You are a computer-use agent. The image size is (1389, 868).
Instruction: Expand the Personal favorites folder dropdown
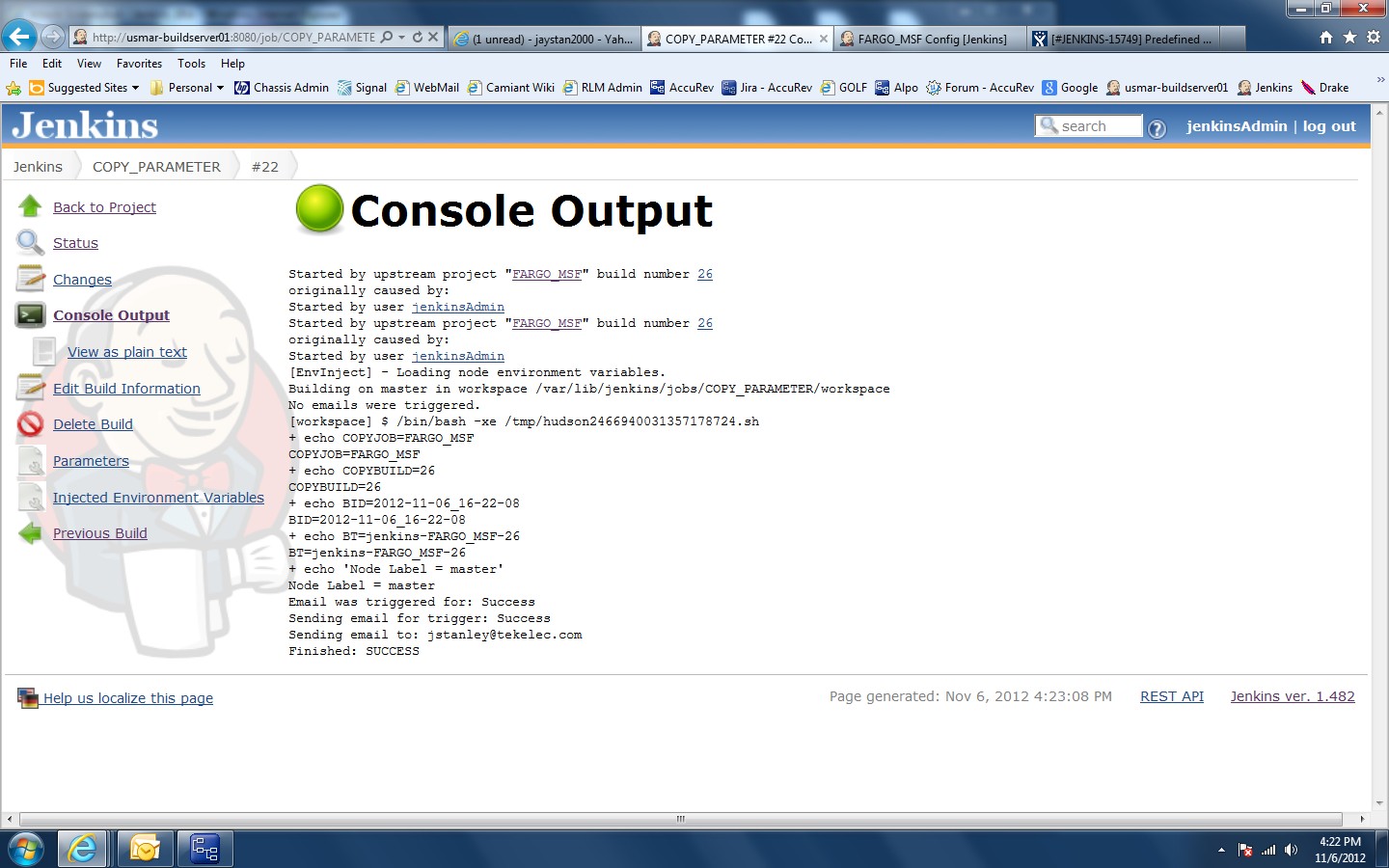click(x=220, y=88)
